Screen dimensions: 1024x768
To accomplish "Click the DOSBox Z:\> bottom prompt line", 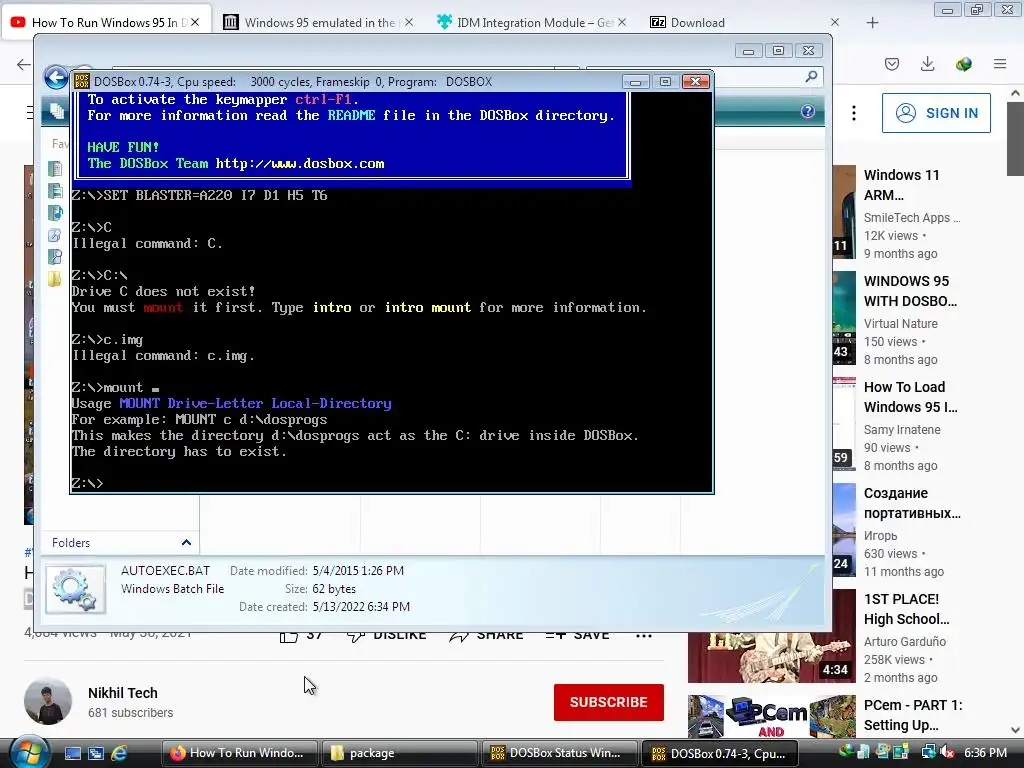I will (88, 483).
